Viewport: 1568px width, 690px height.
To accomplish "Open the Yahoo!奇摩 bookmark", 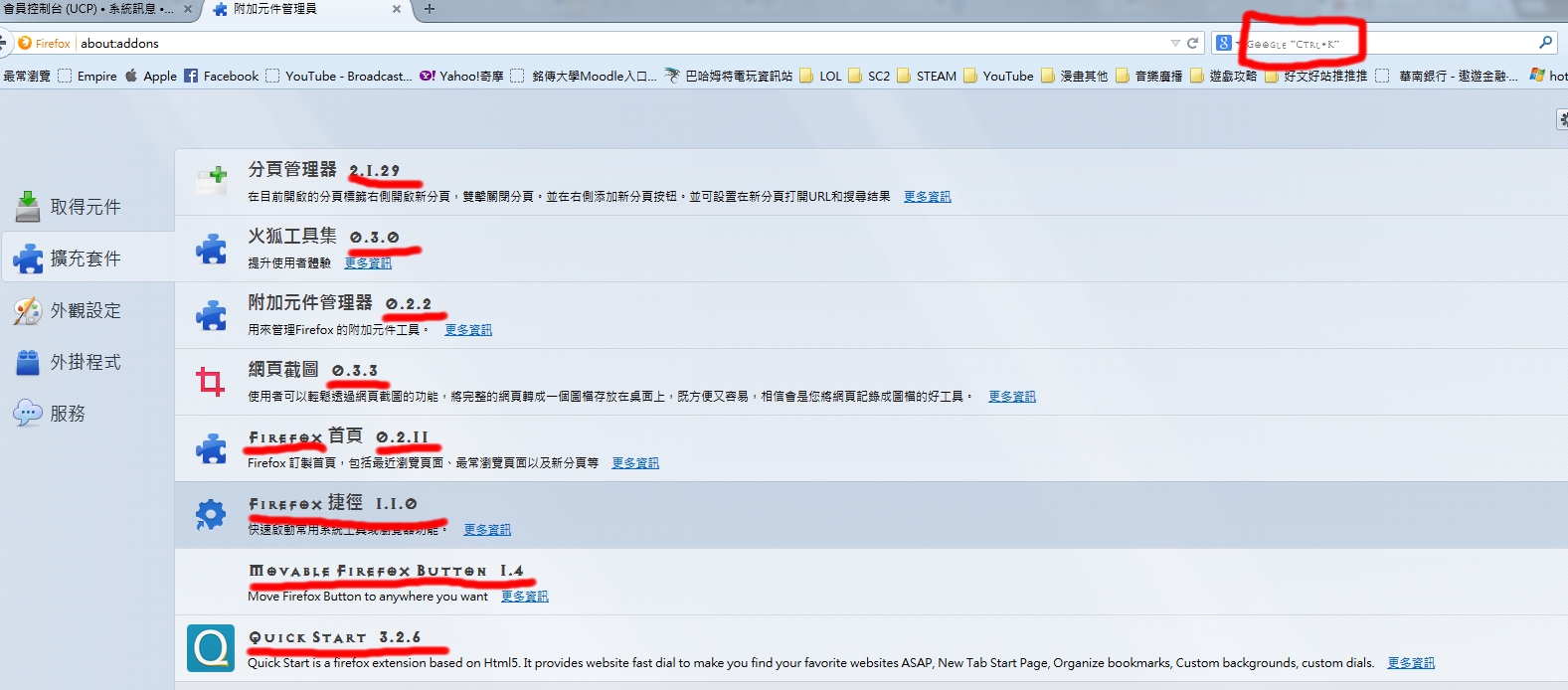I will point(461,76).
